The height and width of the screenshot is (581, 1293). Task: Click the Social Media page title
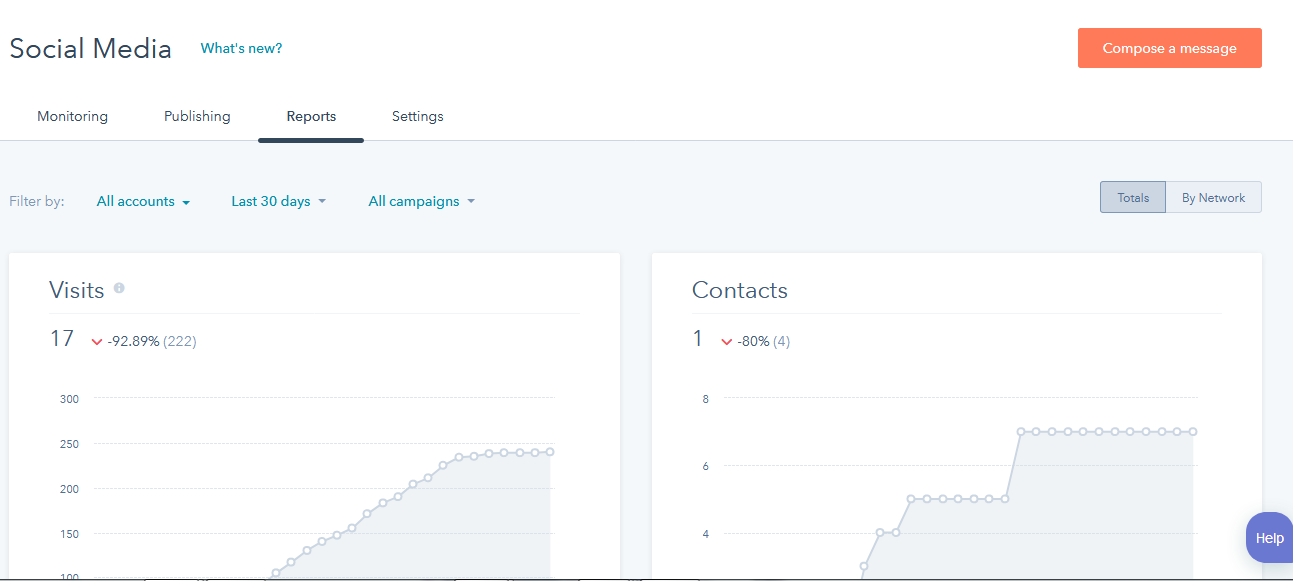pos(91,49)
